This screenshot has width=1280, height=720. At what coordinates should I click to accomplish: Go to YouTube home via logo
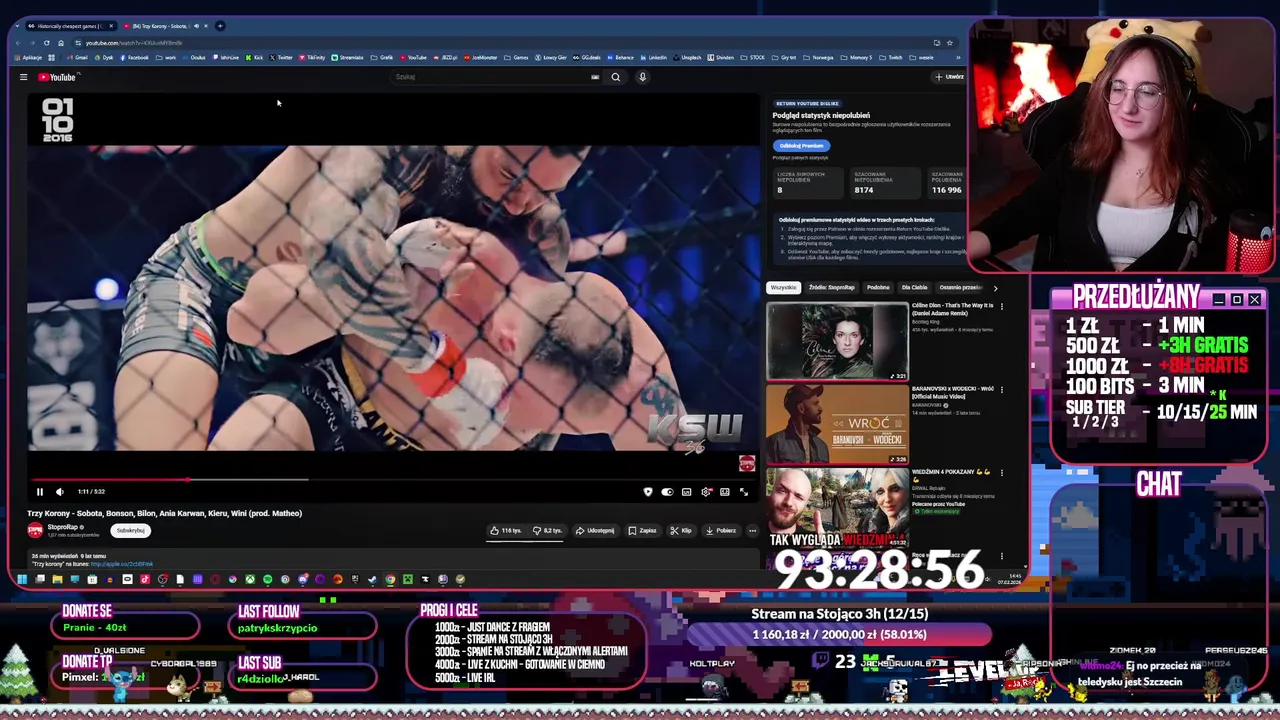[57, 77]
